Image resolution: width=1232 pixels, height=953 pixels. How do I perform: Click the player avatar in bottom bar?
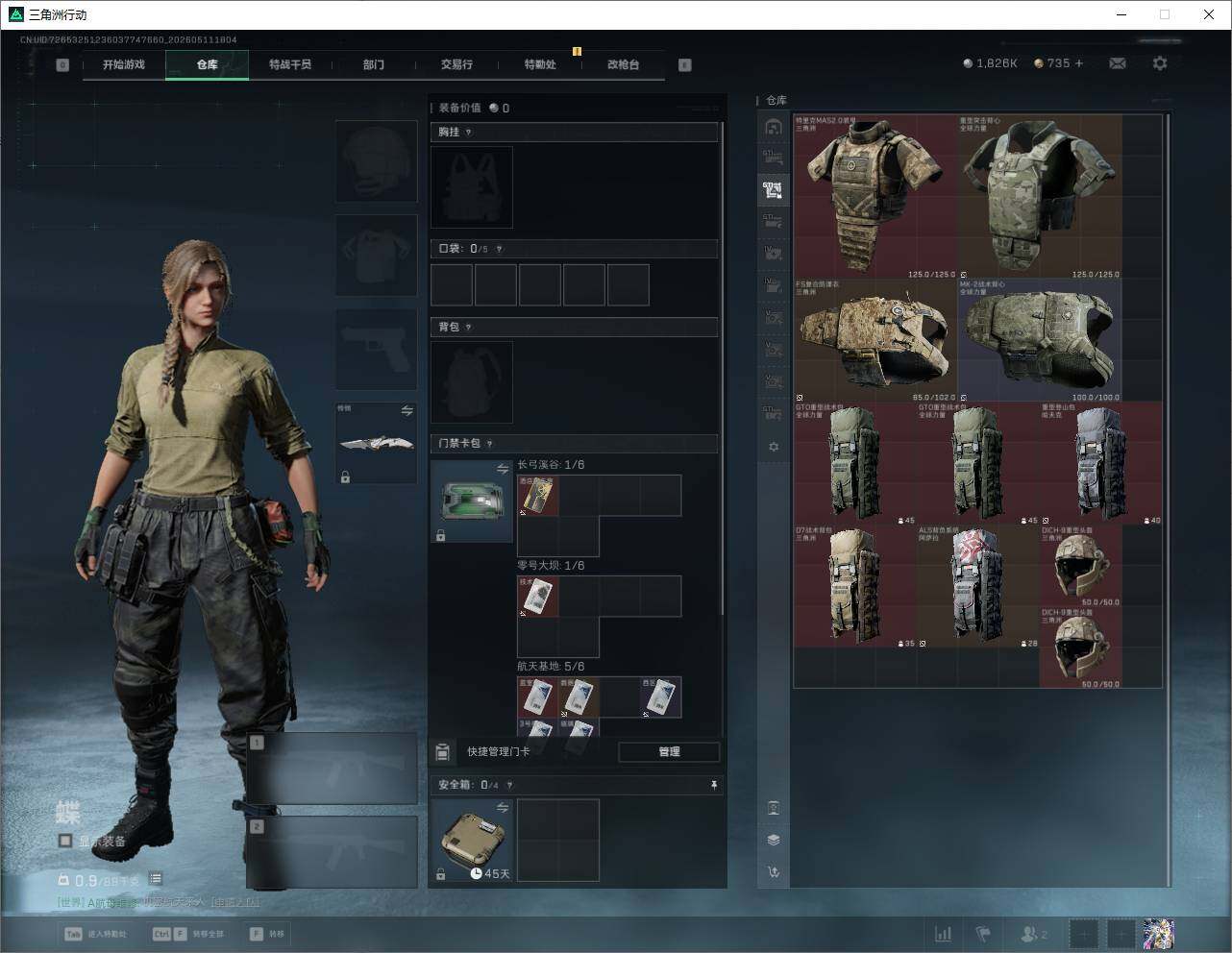[1158, 934]
